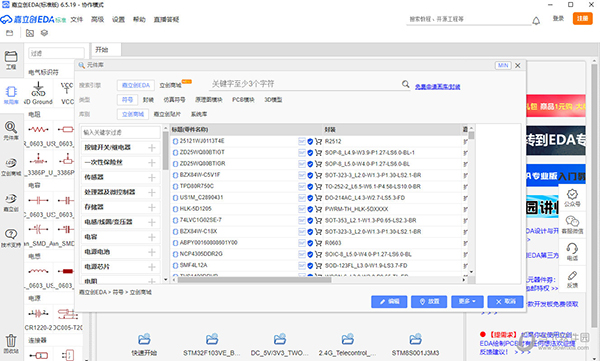The width and height of the screenshot is (600, 361).
Task: Expand 一次性保险丝 category
Action: click(x=152, y=163)
